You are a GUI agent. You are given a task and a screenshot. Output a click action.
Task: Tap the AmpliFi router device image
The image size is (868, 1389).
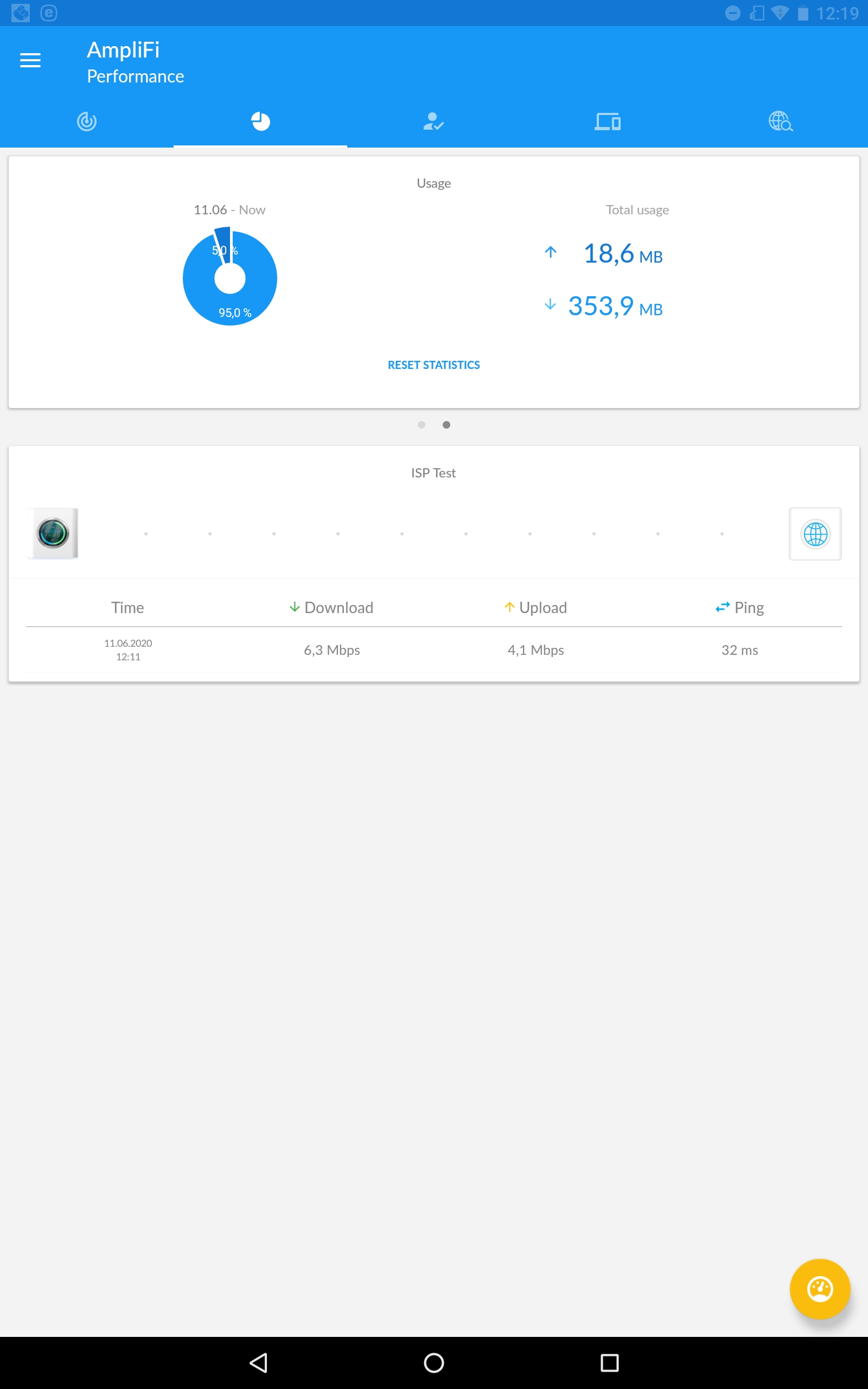coord(53,533)
